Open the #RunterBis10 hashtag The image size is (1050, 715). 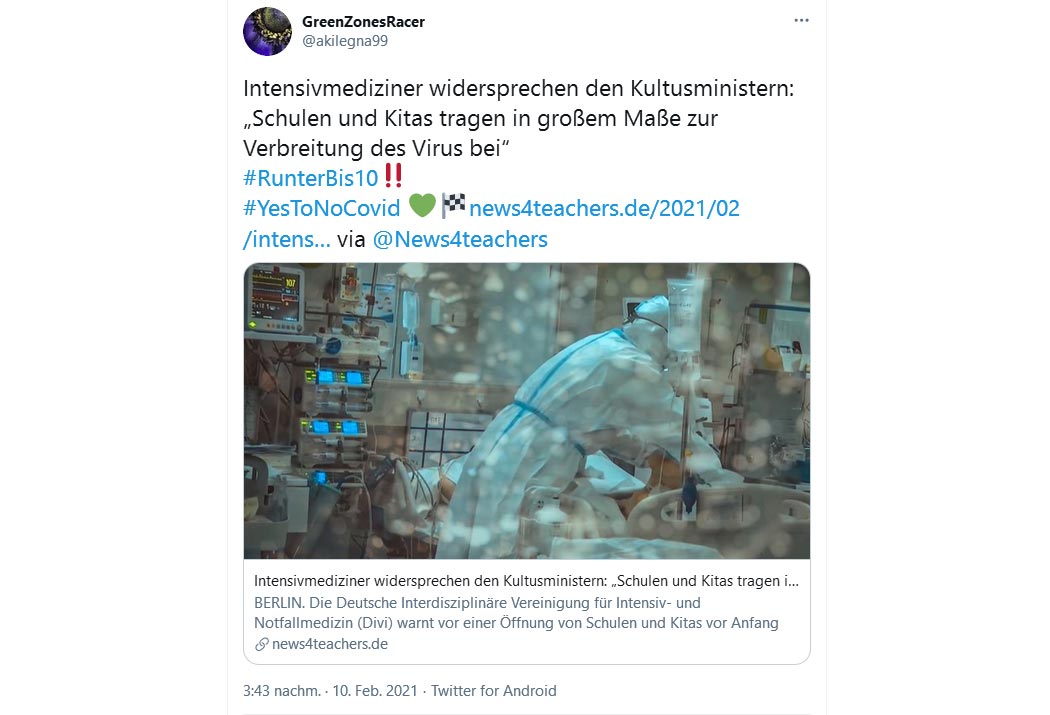click(311, 178)
